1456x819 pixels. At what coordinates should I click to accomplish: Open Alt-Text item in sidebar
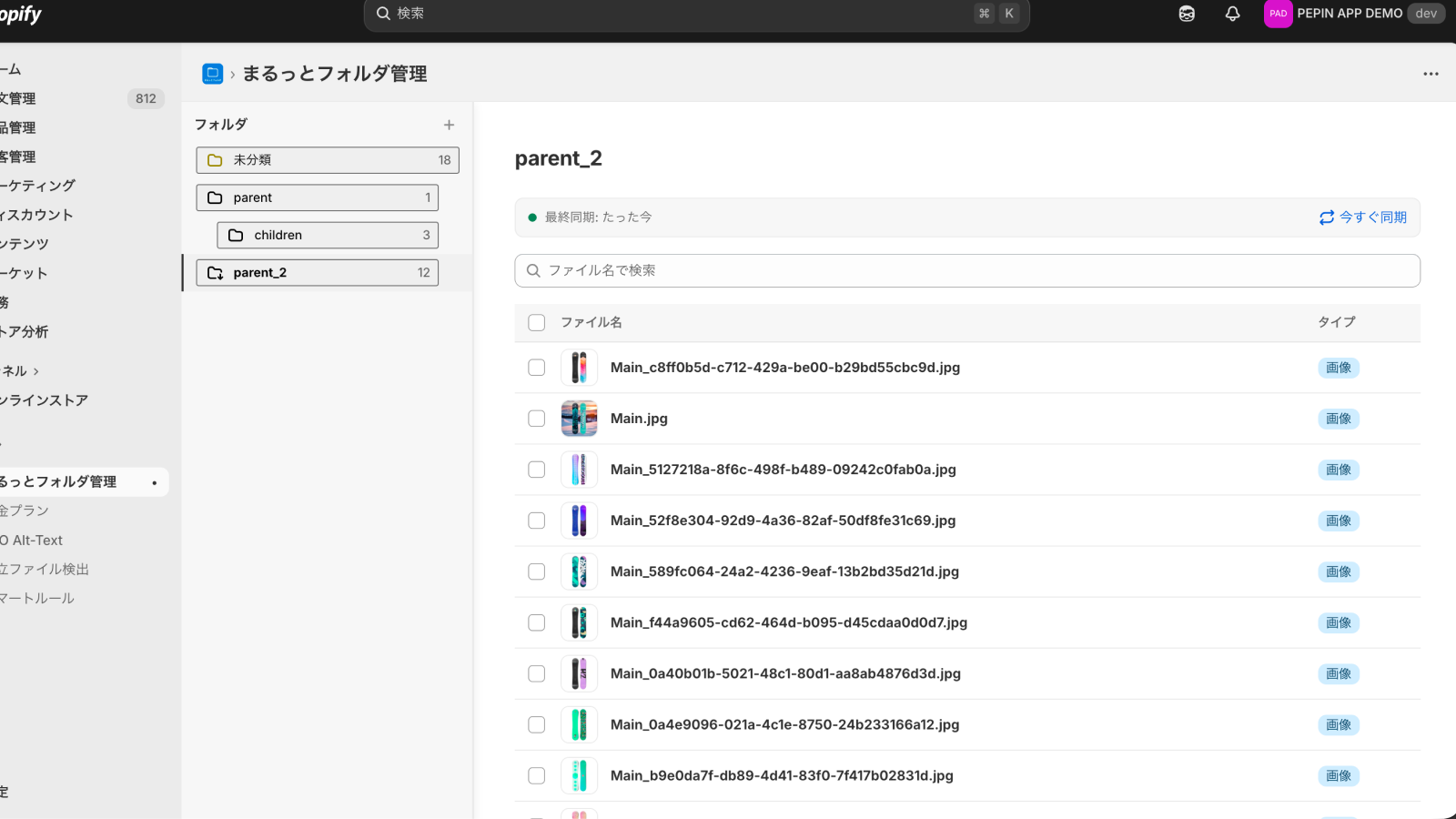coord(36,541)
